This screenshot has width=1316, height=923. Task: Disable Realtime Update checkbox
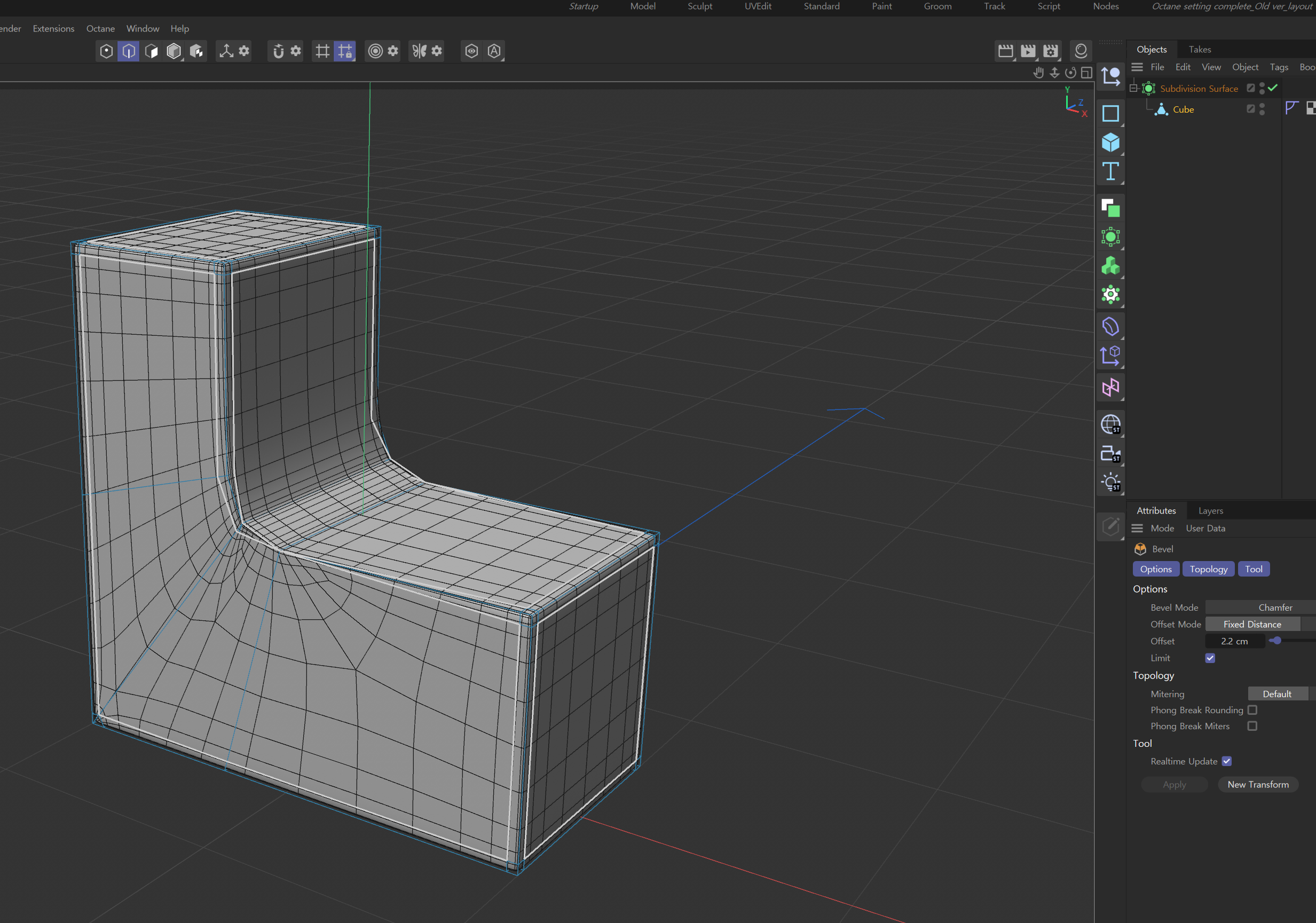point(1227,761)
